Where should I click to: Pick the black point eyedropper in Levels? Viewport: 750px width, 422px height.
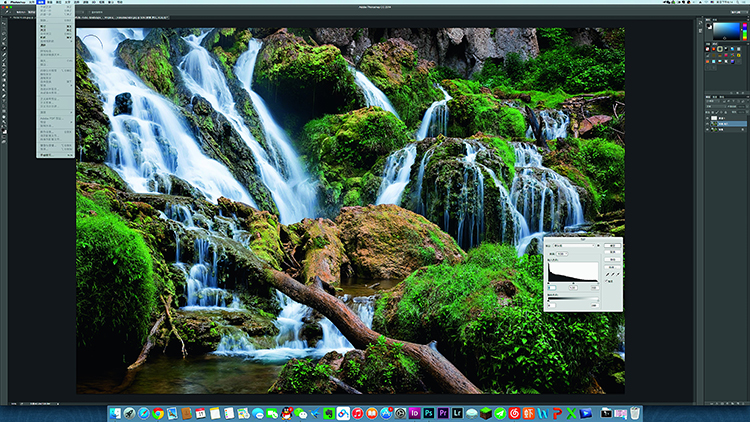tap(609, 273)
